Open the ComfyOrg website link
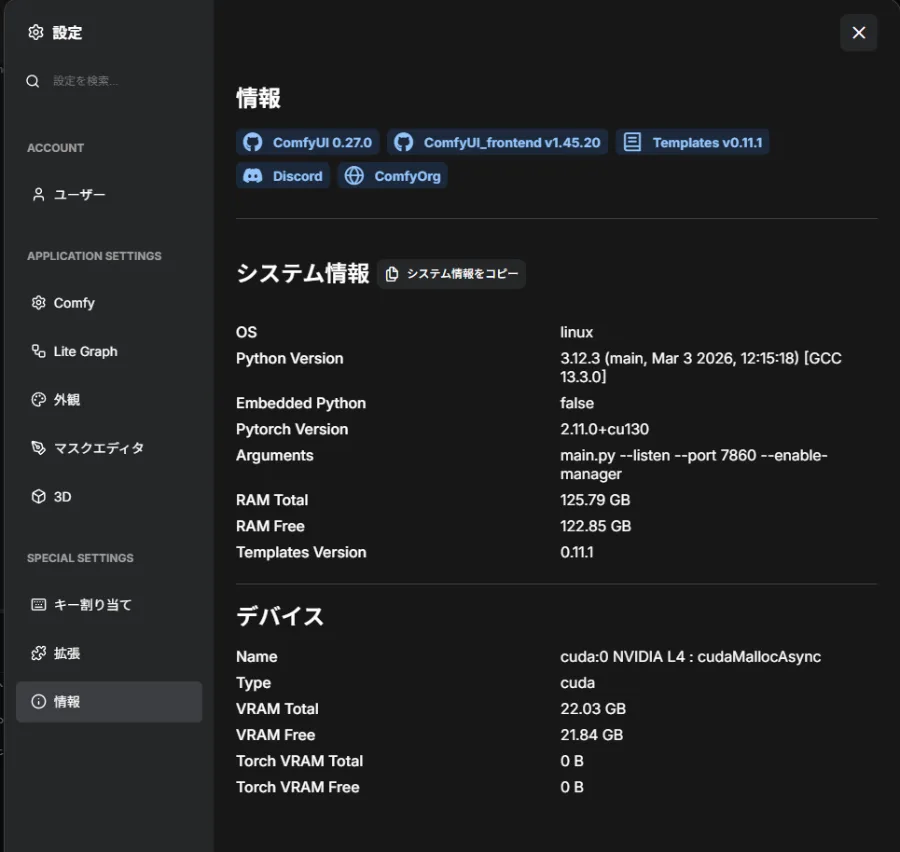This screenshot has width=900, height=852. pyautogui.click(x=393, y=176)
